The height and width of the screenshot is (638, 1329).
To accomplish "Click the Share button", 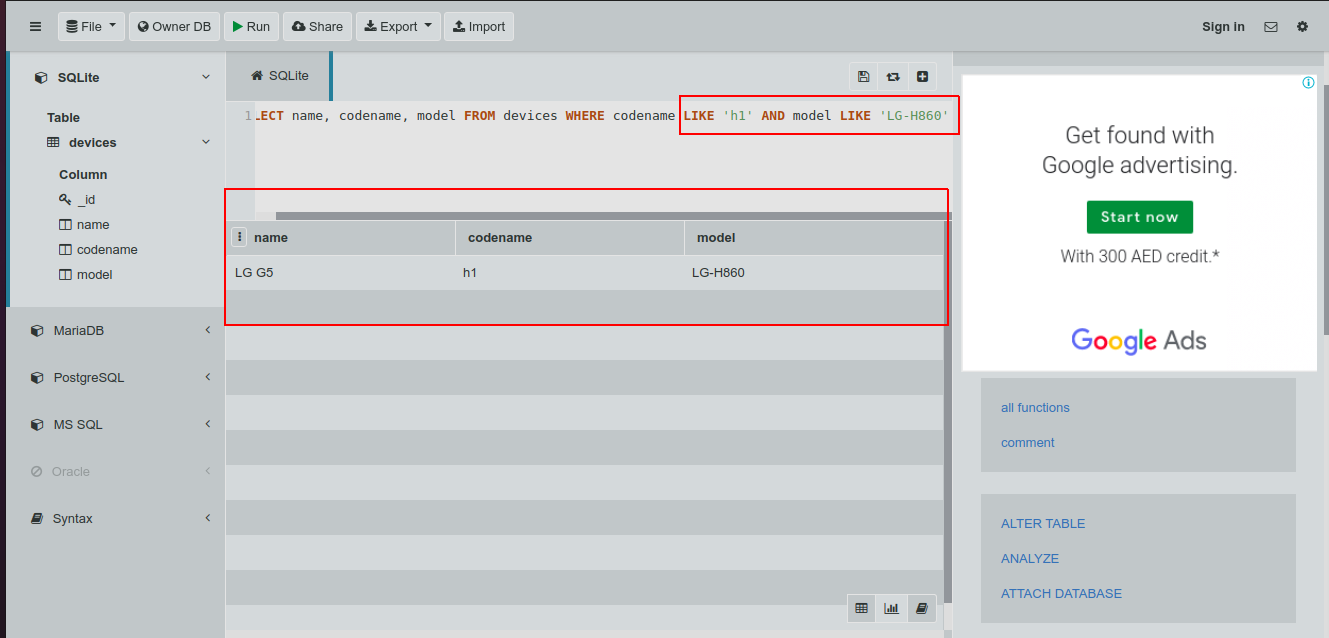I will pyautogui.click(x=317, y=27).
